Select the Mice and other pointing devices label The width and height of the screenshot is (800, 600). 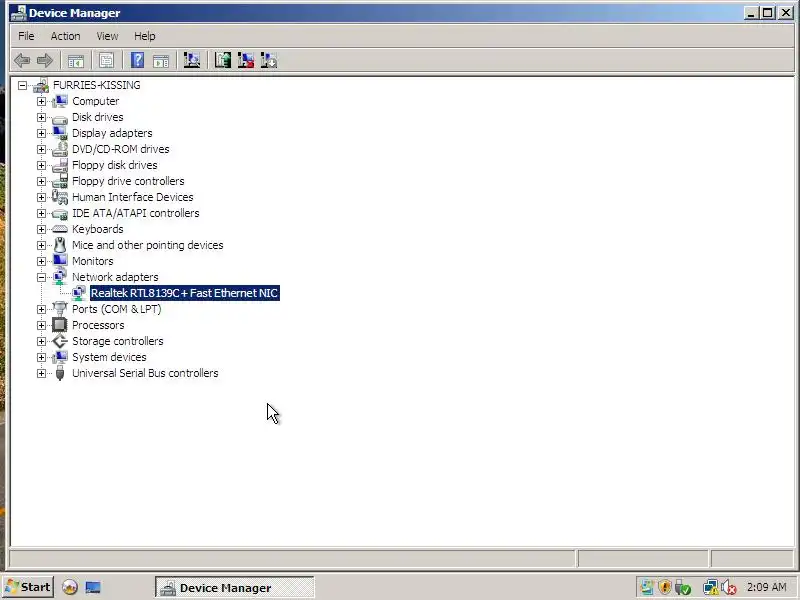(x=147, y=245)
